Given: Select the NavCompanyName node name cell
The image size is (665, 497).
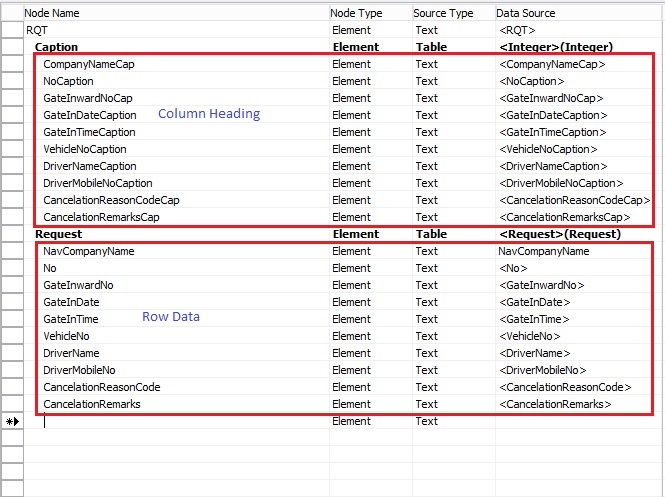Looking at the screenshot, I should tap(88, 251).
